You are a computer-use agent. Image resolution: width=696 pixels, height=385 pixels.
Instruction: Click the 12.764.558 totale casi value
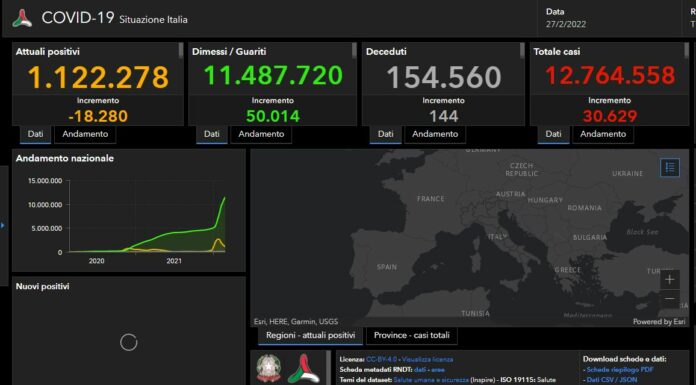point(610,75)
